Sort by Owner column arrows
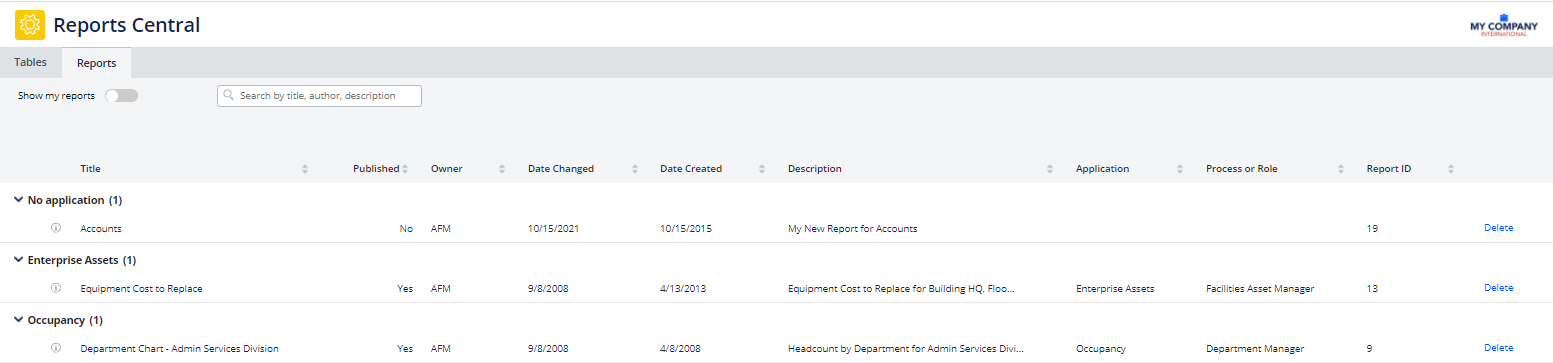This screenshot has height=363, width=1553. (x=502, y=169)
